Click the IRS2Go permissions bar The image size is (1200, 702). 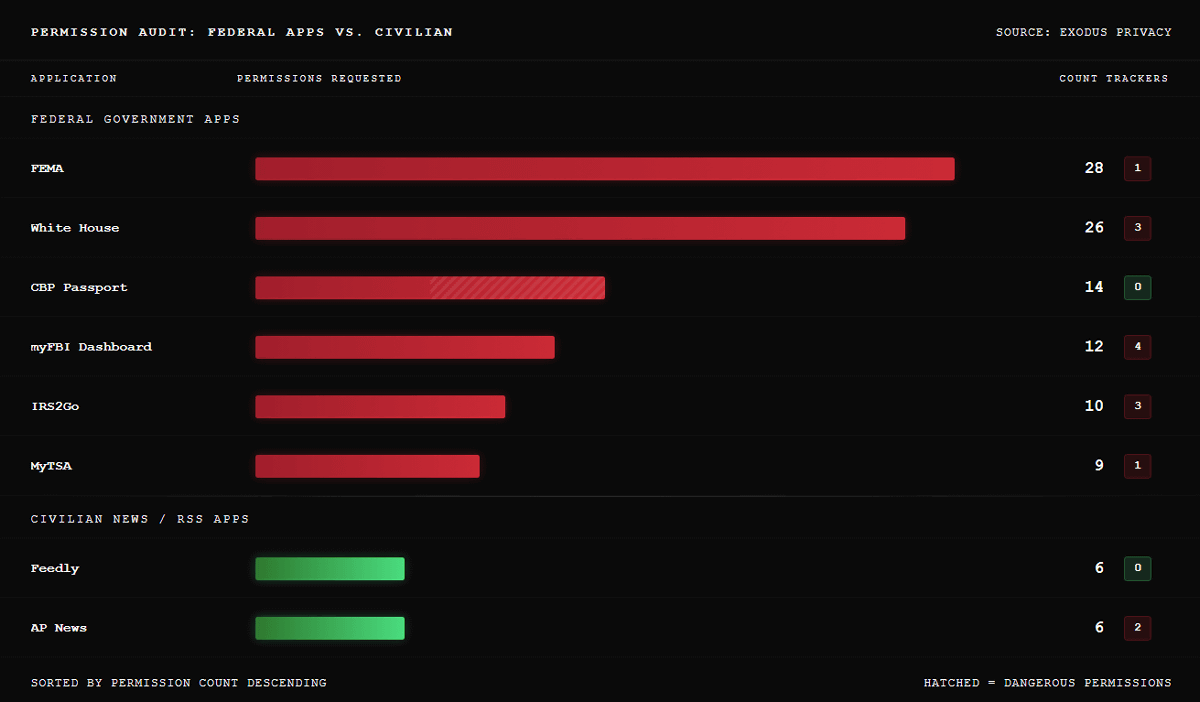380,407
